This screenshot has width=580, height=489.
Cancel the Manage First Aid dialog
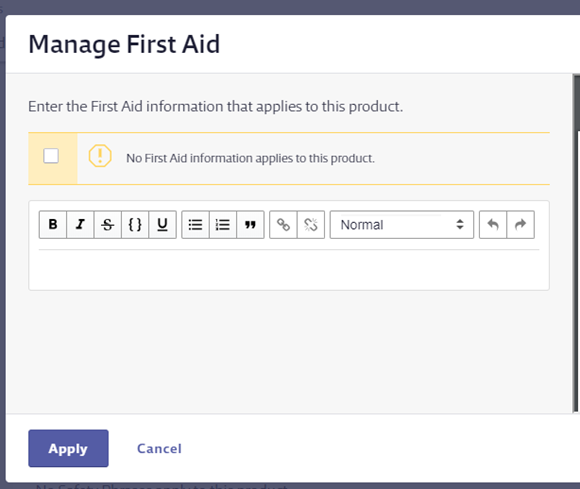point(159,448)
